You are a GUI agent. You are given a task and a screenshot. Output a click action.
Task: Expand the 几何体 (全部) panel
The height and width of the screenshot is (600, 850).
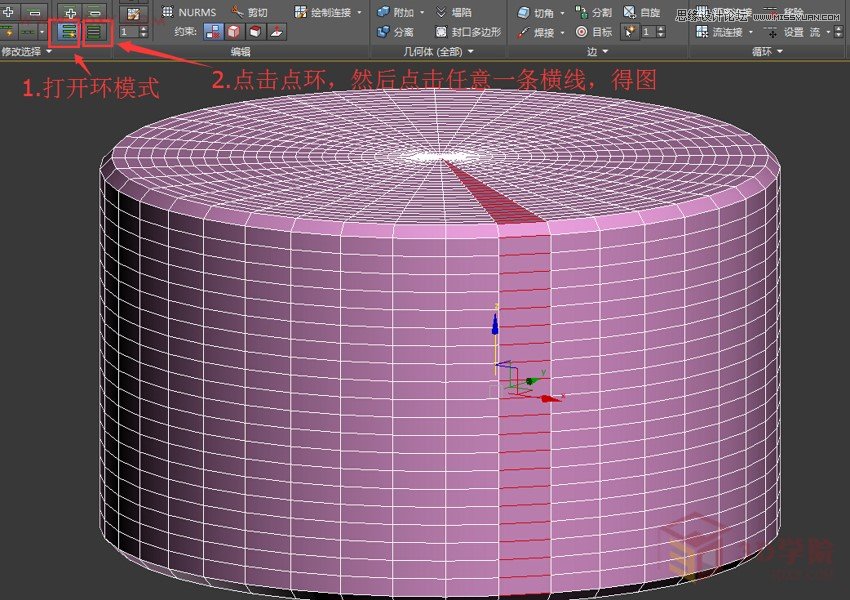coord(439,51)
